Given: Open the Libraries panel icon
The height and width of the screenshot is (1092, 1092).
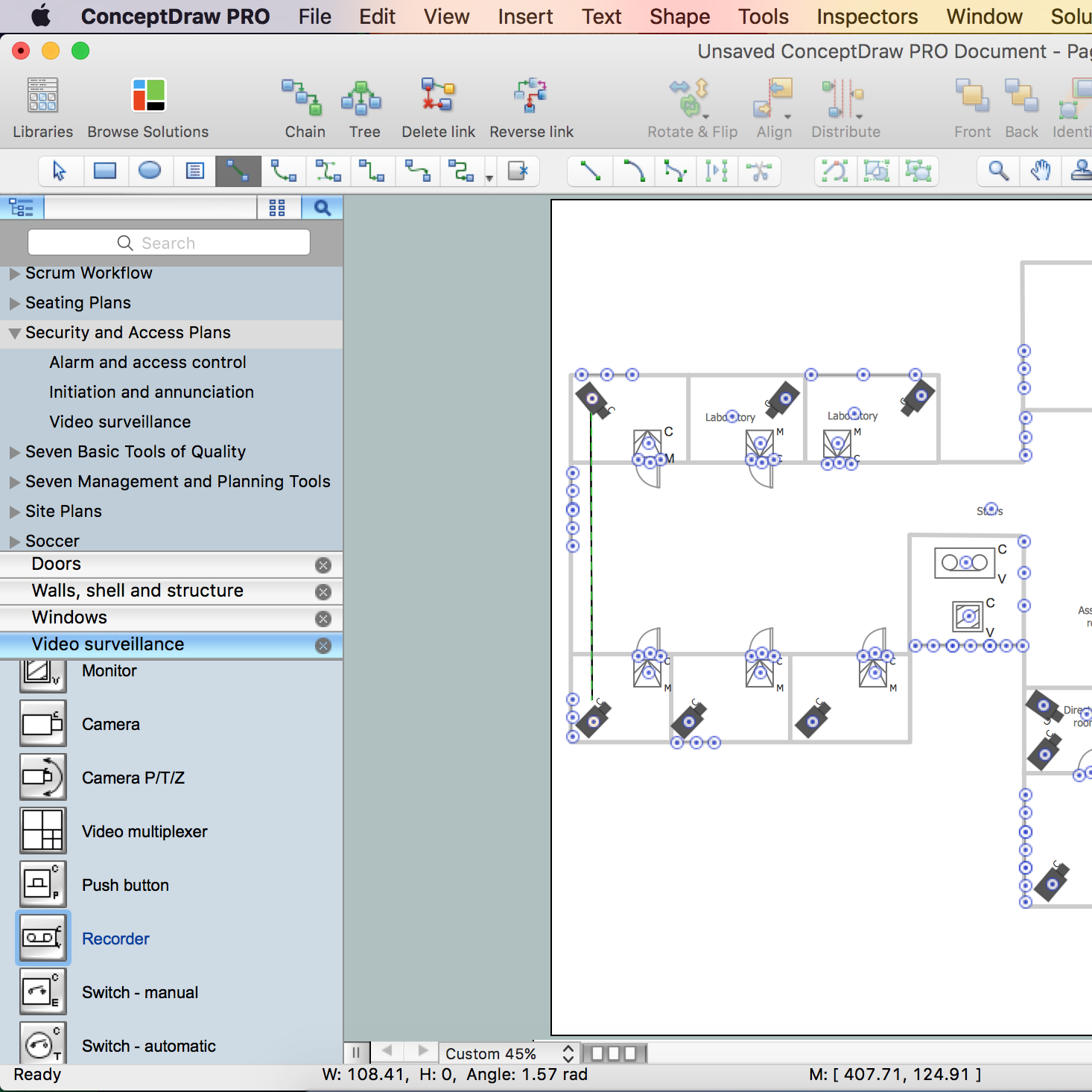Looking at the screenshot, I should click(42, 96).
